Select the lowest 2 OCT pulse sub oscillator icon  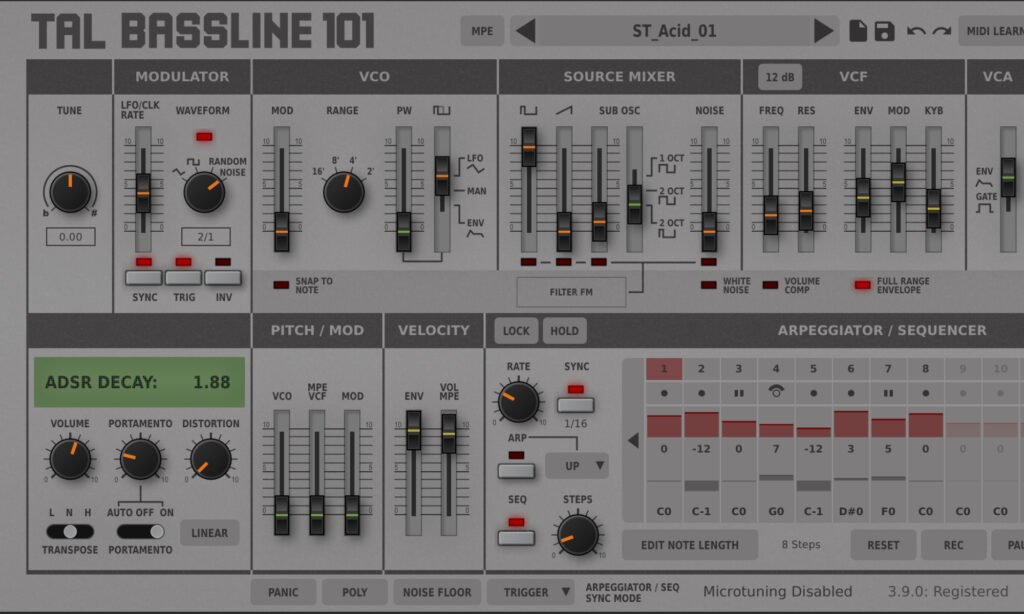(x=667, y=233)
